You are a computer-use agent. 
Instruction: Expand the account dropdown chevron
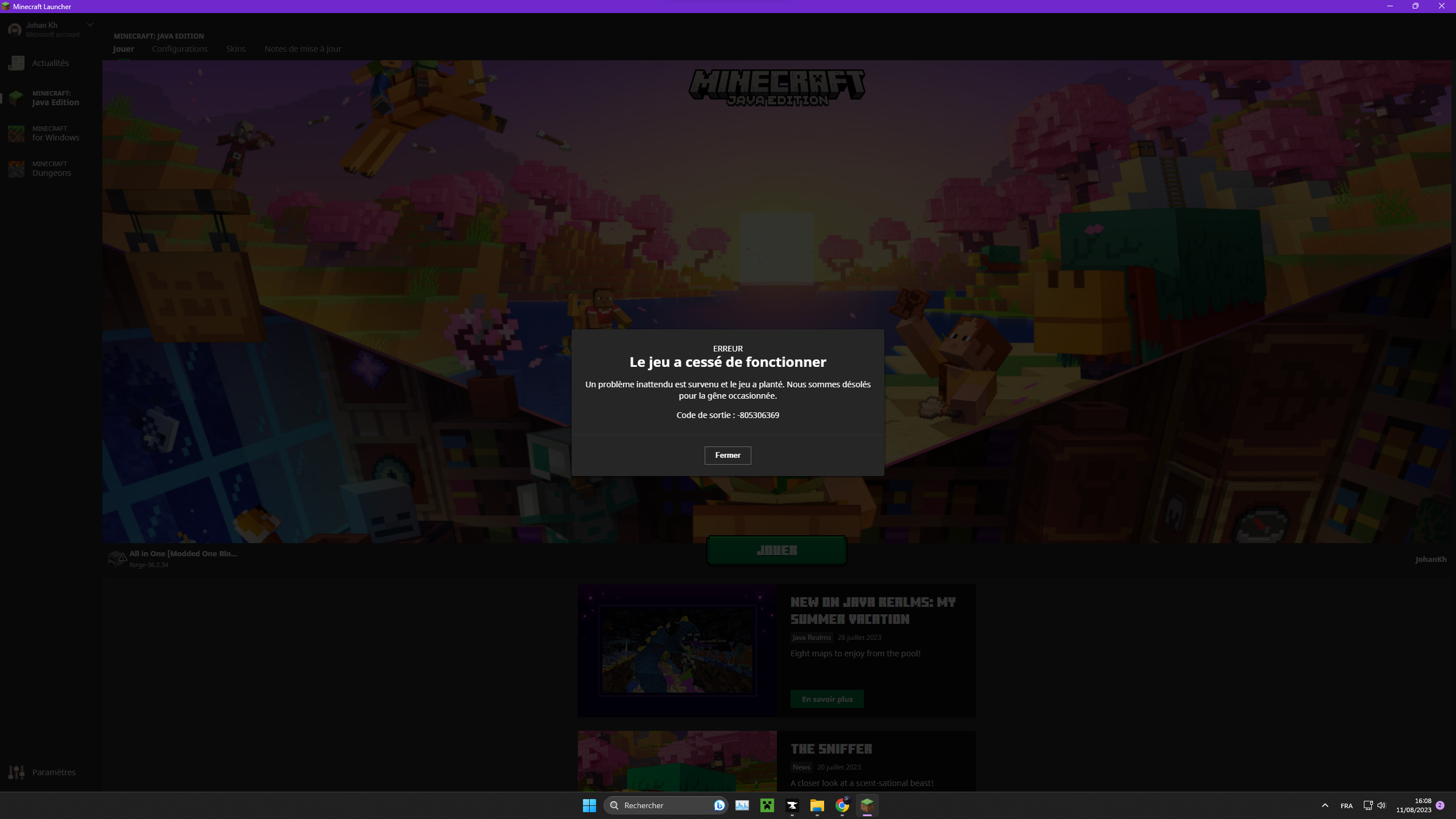point(90,25)
